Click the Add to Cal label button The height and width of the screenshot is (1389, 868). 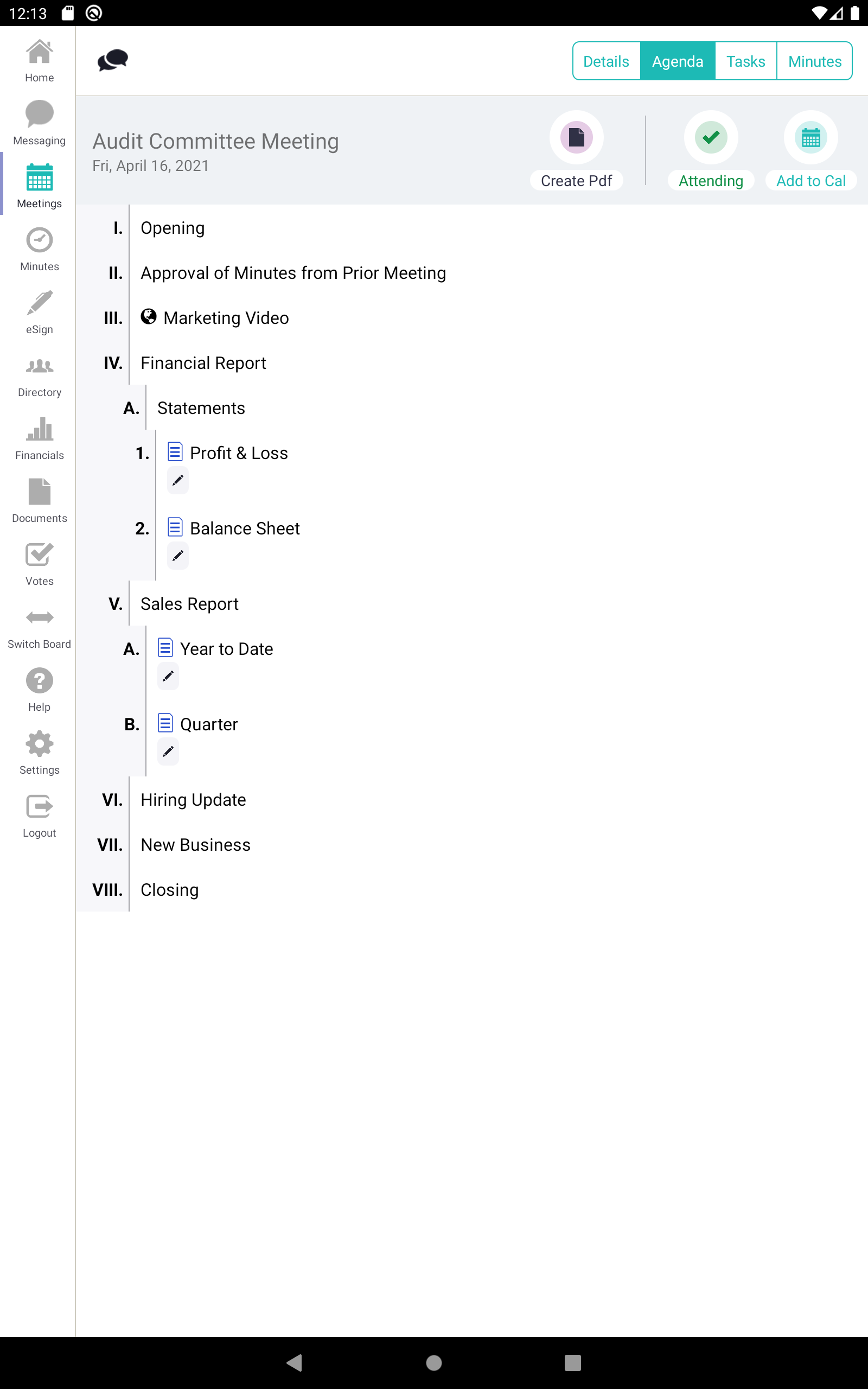810,181
